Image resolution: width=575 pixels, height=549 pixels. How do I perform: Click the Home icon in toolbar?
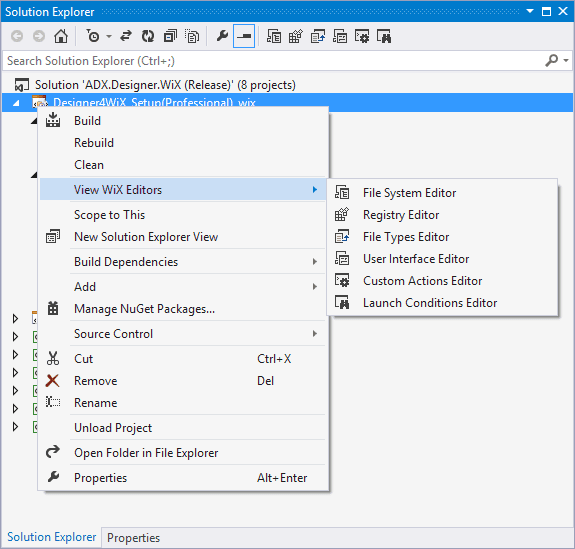coord(61,36)
